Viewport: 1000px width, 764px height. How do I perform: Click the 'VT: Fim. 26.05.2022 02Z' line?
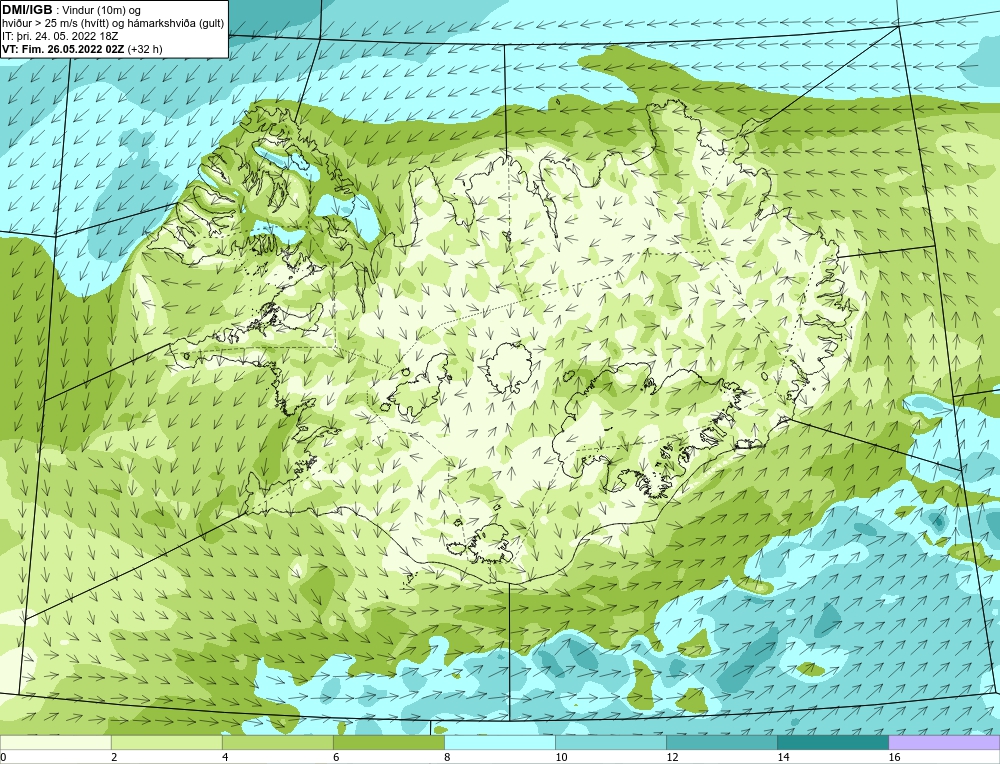82,49
